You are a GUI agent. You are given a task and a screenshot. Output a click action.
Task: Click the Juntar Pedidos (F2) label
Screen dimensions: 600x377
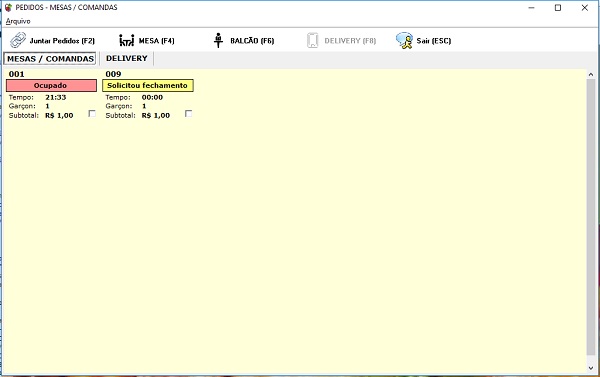pyautogui.click(x=62, y=41)
